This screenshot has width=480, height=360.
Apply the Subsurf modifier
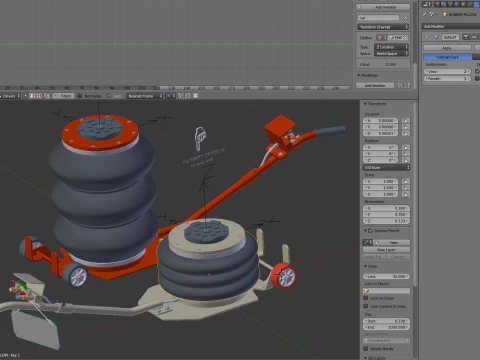pos(447,48)
